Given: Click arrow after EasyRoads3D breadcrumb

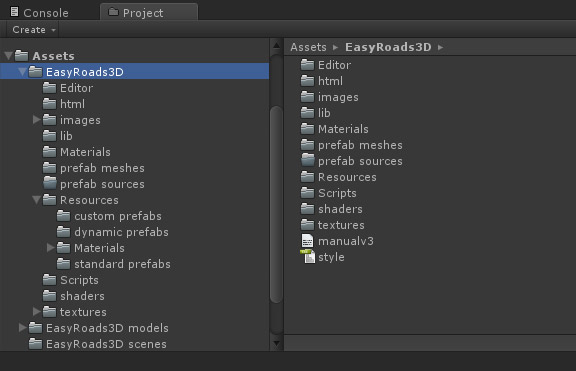Looking at the screenshot, I should click(440, 47).
